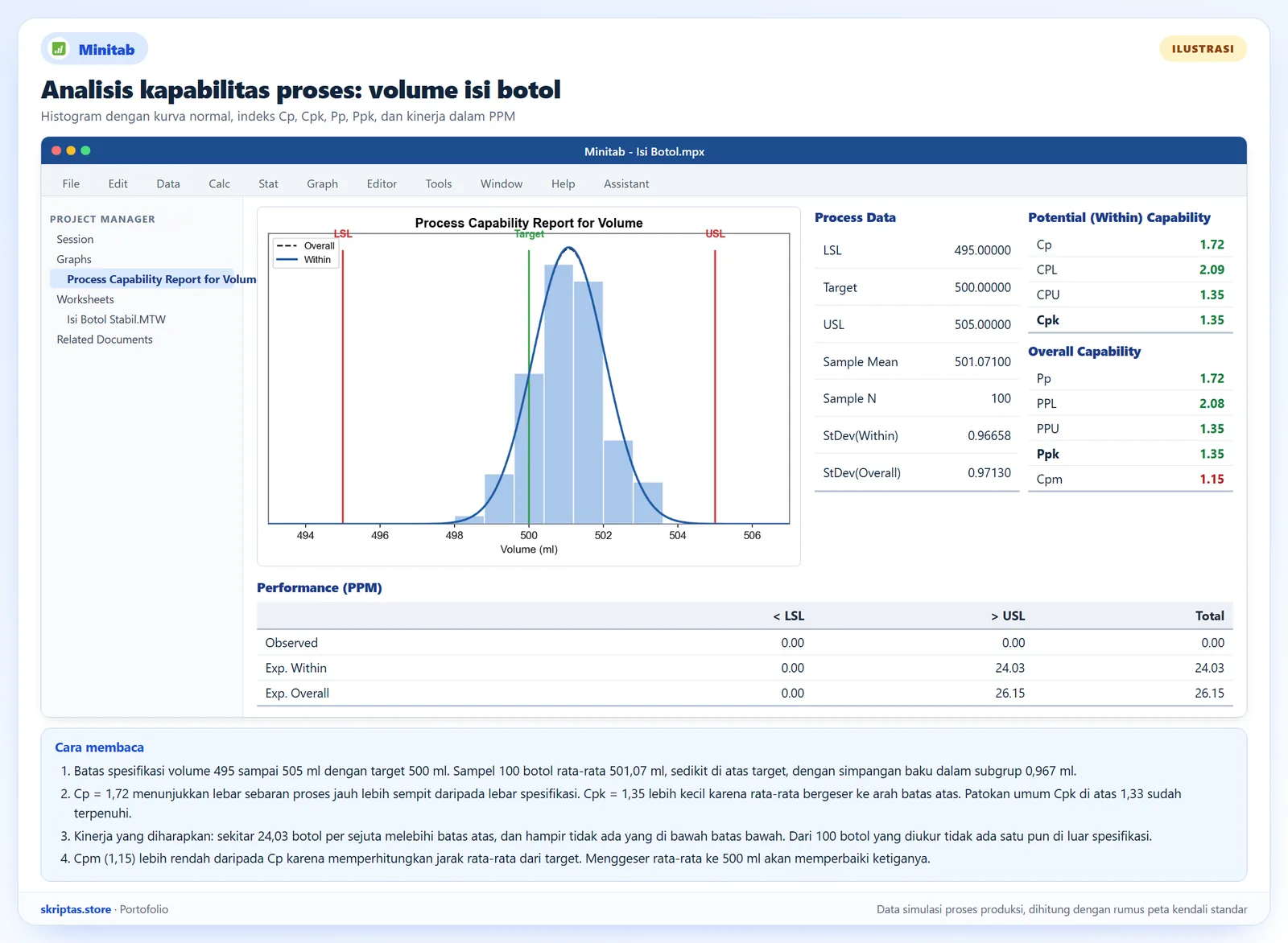Select Related Documents in the Project Manager
Screen dimensions: 1288x943
click(105, 340)
